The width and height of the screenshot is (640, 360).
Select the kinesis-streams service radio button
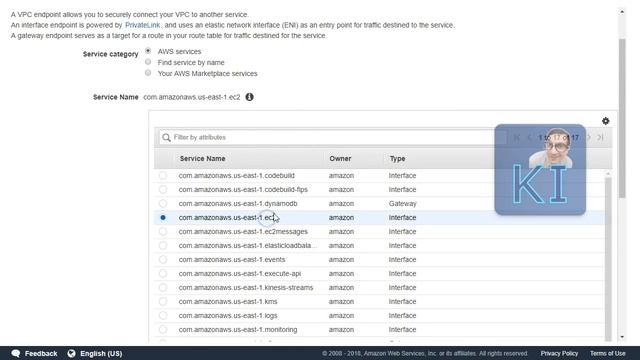tap(163, 287)
